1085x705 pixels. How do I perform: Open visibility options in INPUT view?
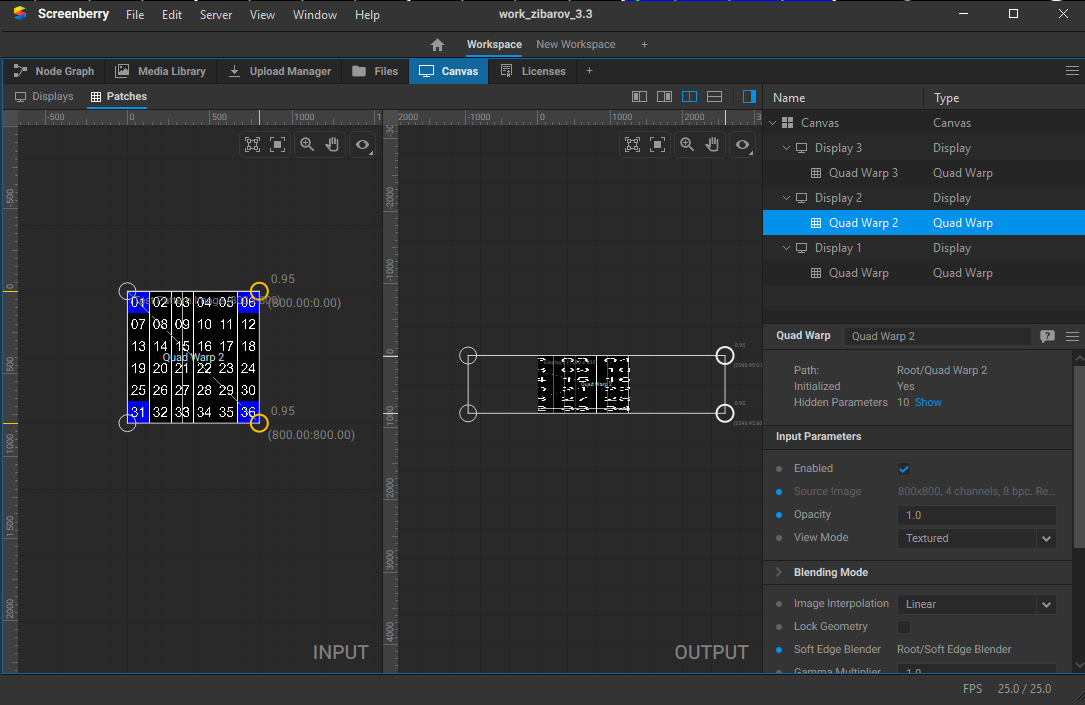pyautogui.click(x=362, y=144)
